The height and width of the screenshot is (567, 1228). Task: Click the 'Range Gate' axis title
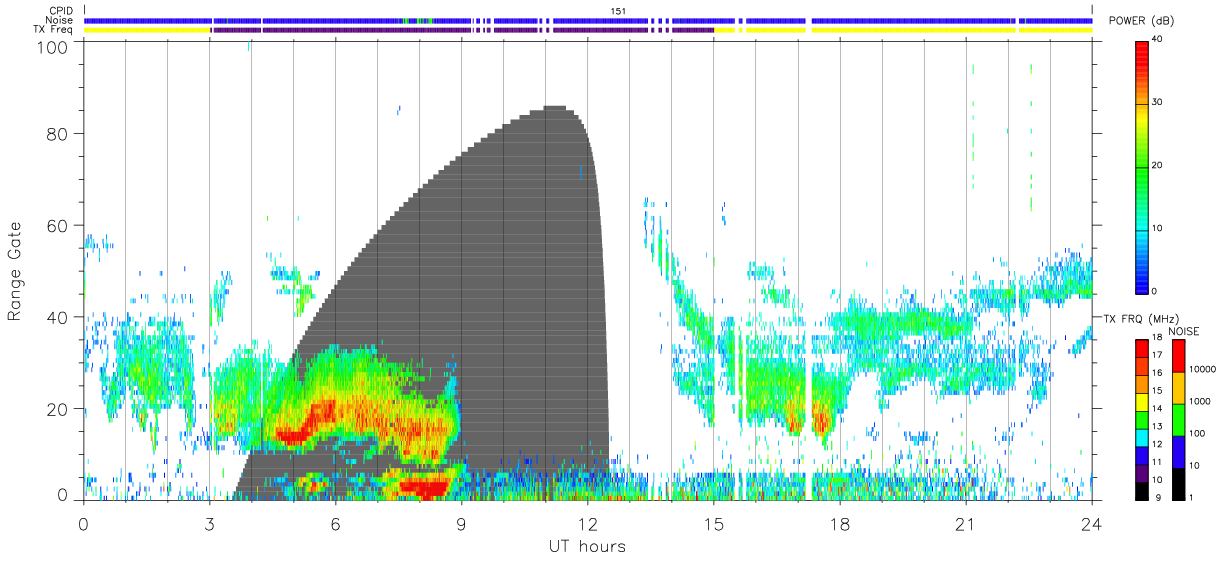(15, 273)
